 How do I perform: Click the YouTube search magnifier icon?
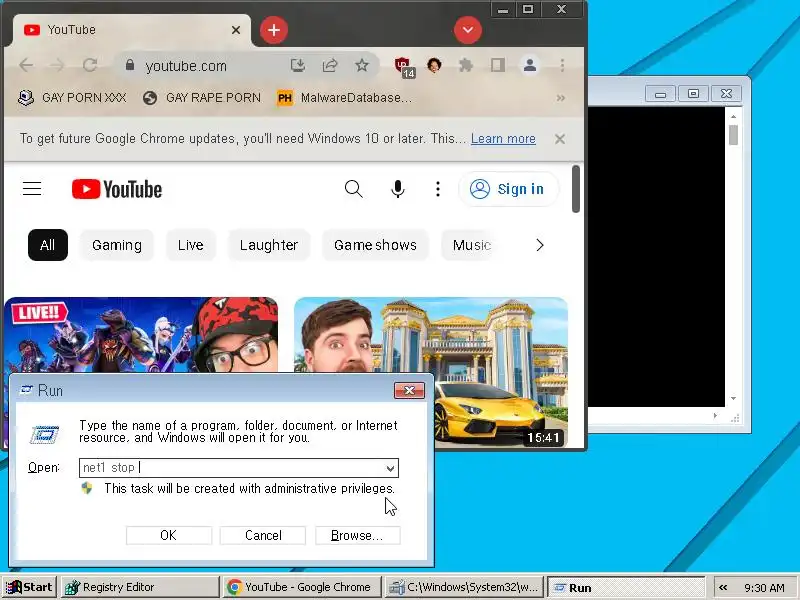[354, 189]
